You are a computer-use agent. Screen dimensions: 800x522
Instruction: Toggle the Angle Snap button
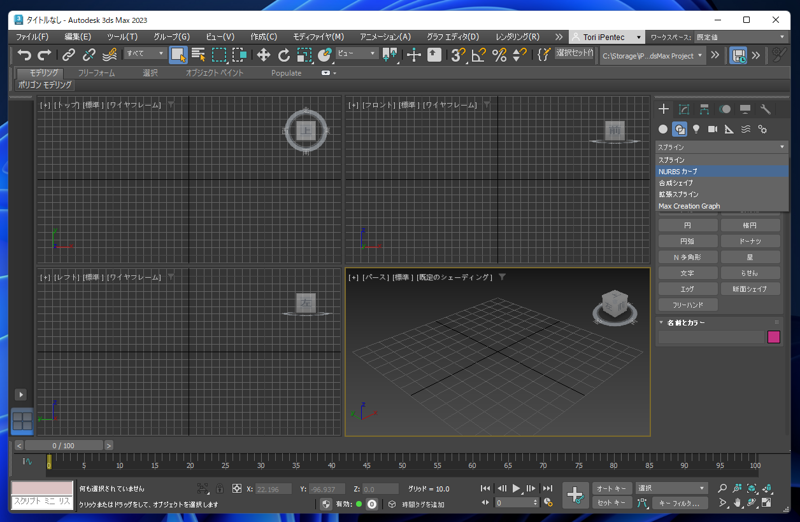pos(479,55)
